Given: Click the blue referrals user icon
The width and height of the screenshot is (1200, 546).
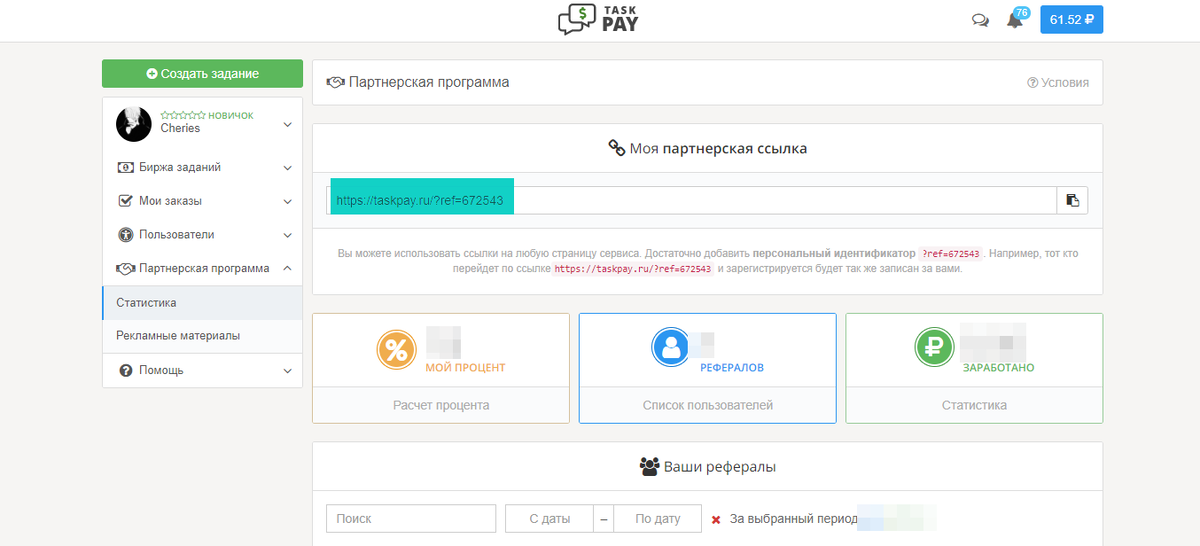Looking at the screenshot, I should coord(671,348).
